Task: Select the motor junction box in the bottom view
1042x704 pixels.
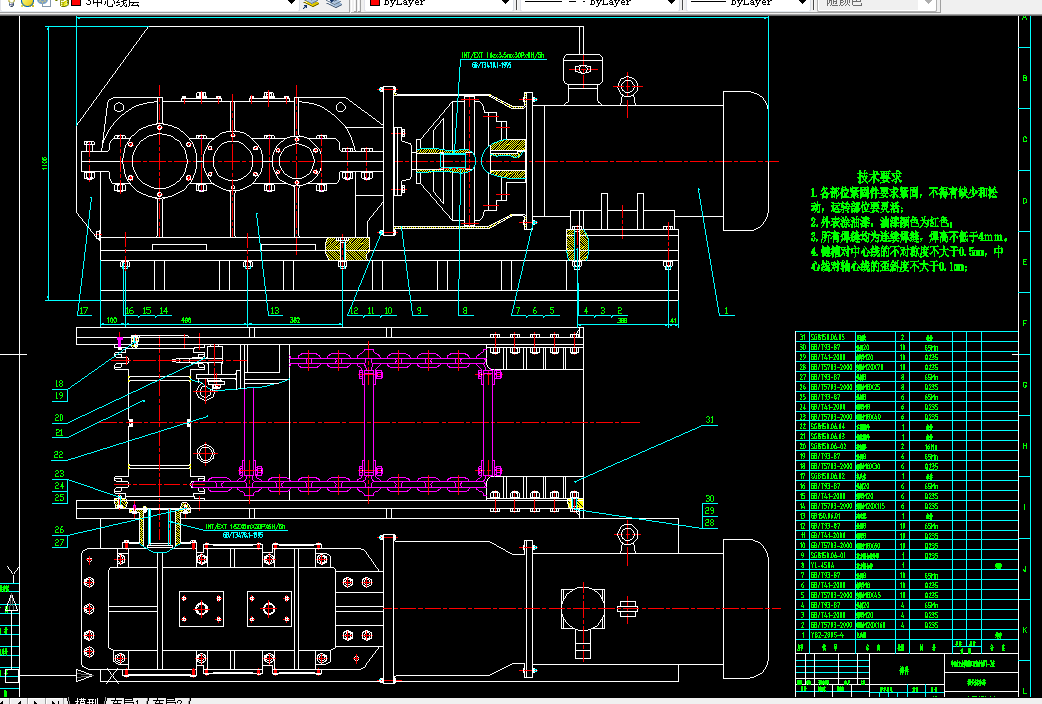Action: (583, 610)
